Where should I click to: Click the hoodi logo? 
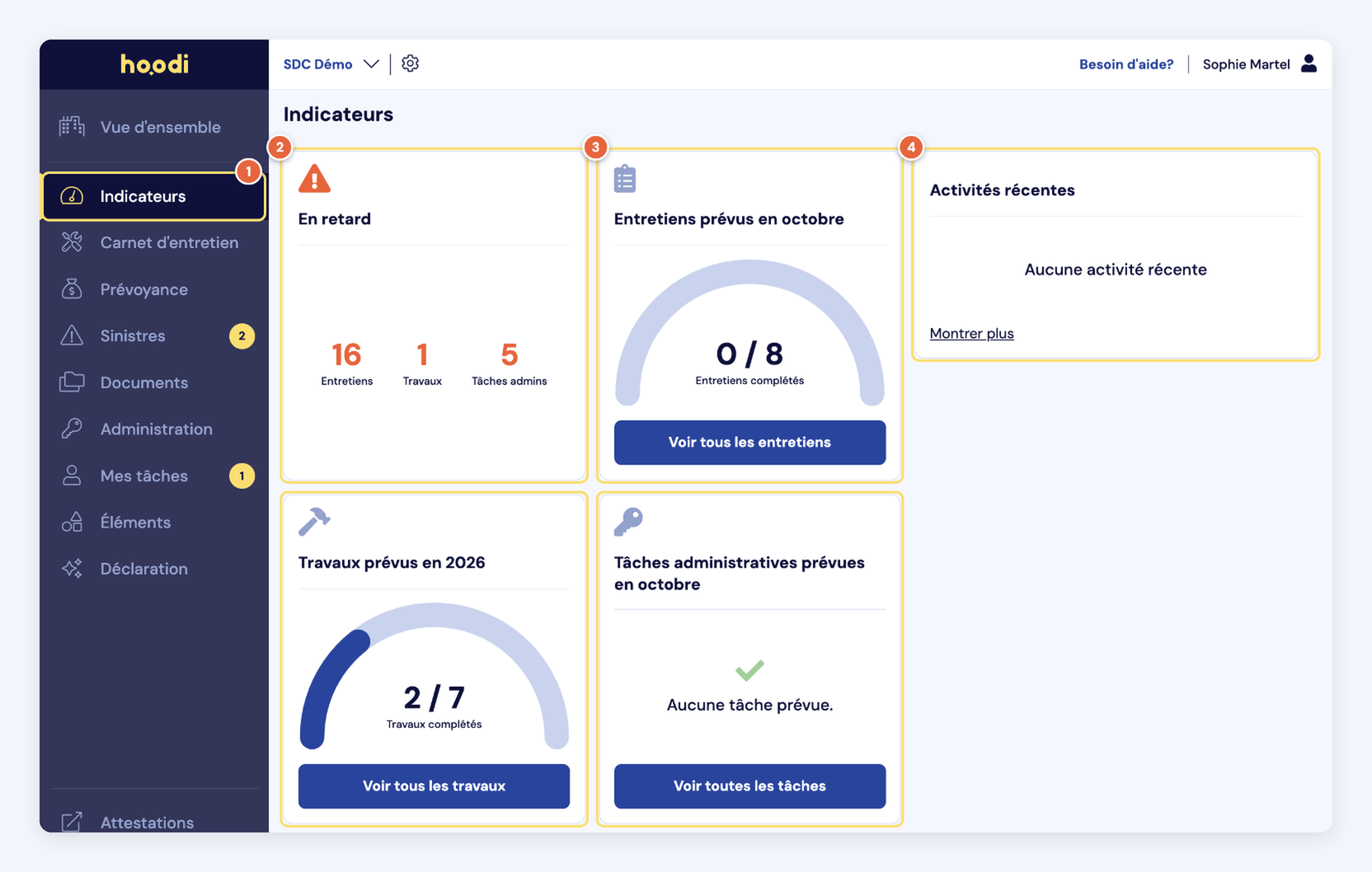pyautogui.click(x=154, y=64)
